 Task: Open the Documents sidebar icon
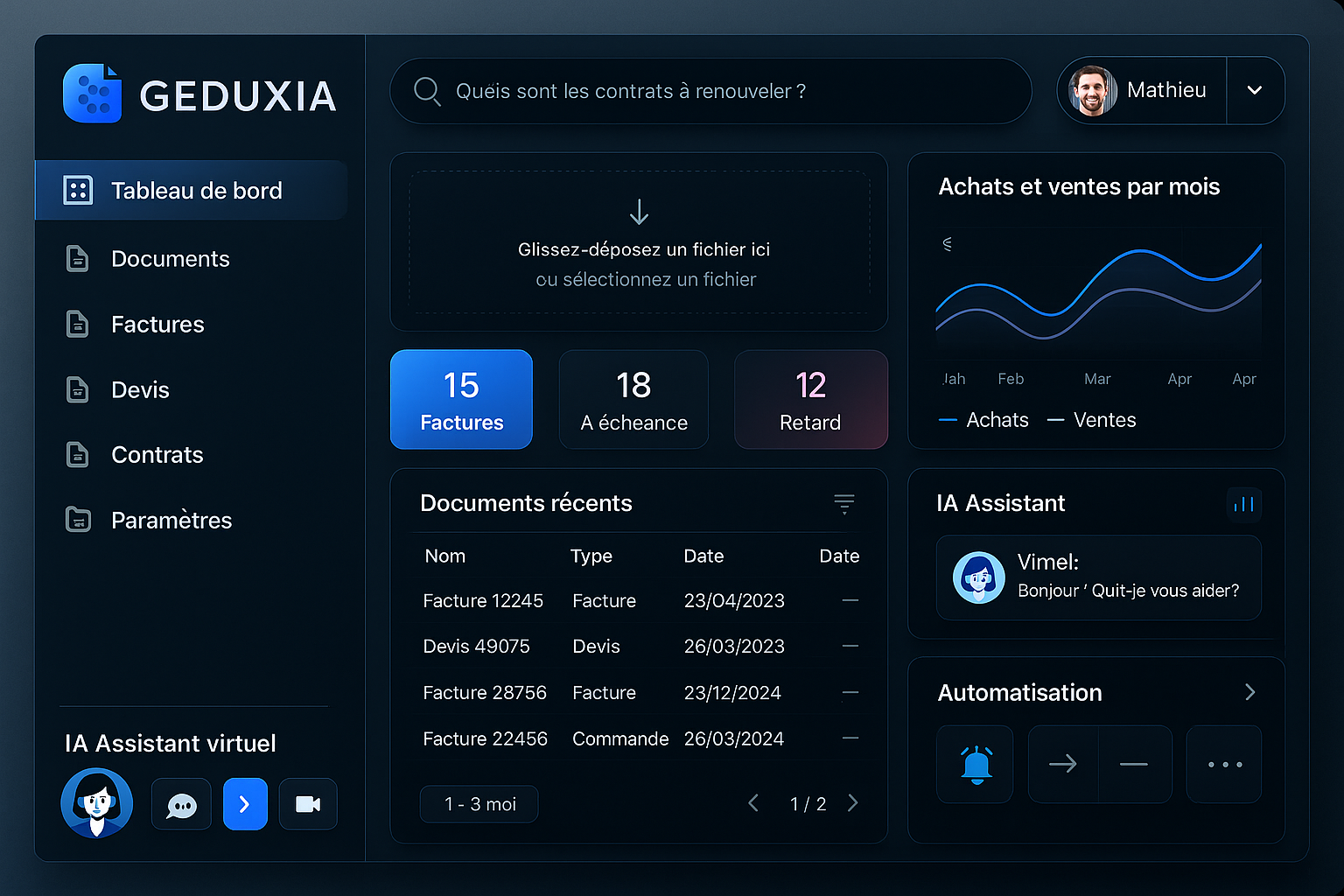pyautogui.click(x=77, y=258)
